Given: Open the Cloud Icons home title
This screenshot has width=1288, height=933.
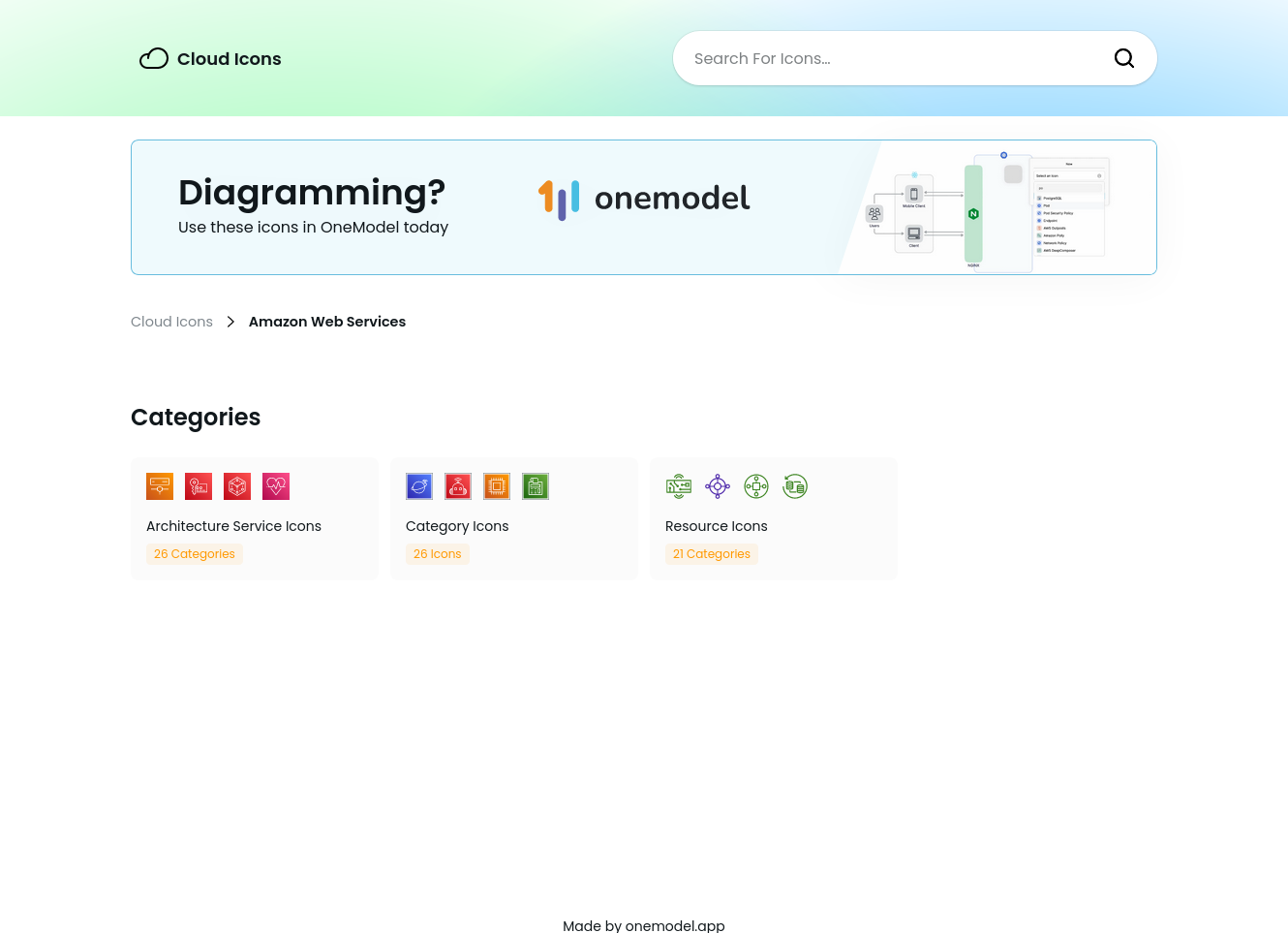Looking at the screenshot, I should (x=230, y=59).
